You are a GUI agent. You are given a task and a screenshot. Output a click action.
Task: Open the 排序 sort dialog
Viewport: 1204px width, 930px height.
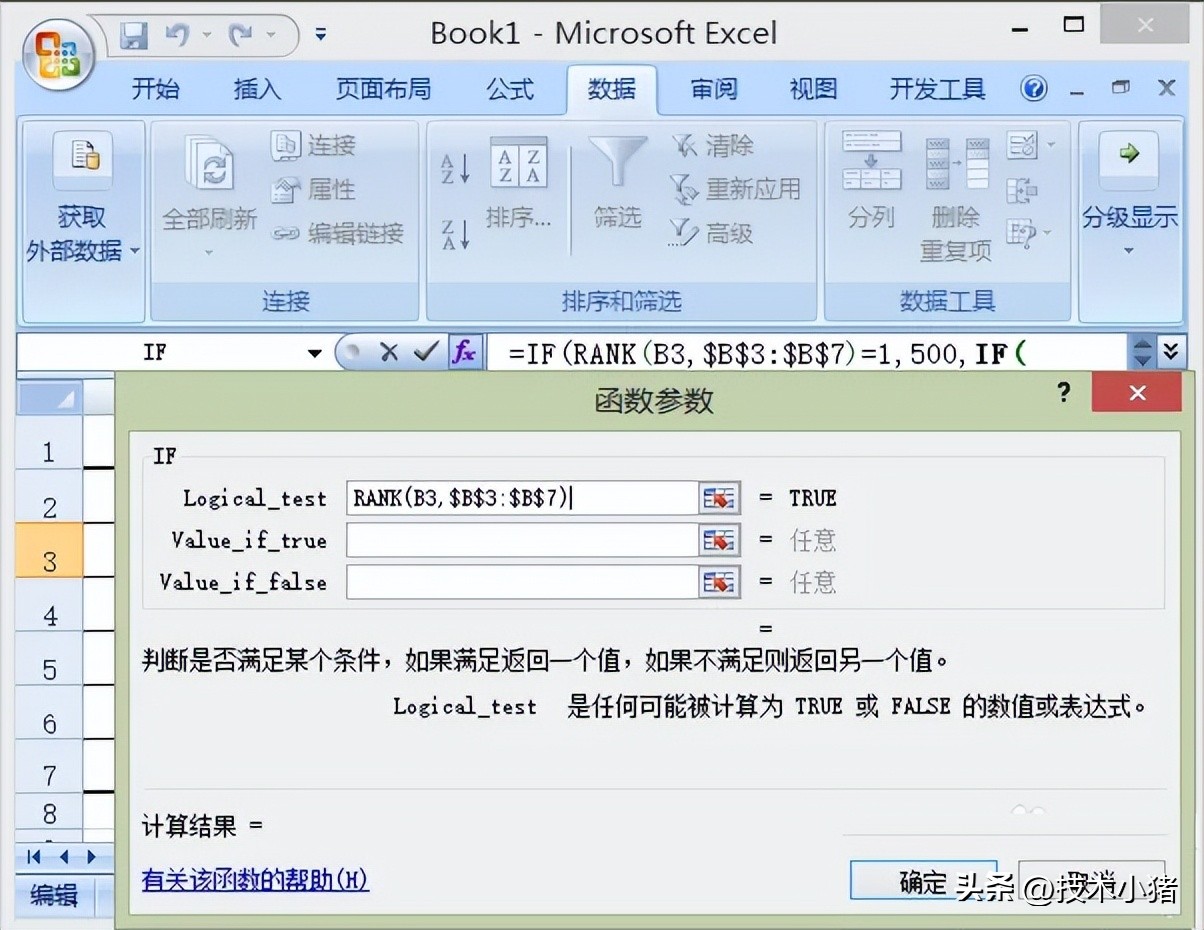pos(519,185)
